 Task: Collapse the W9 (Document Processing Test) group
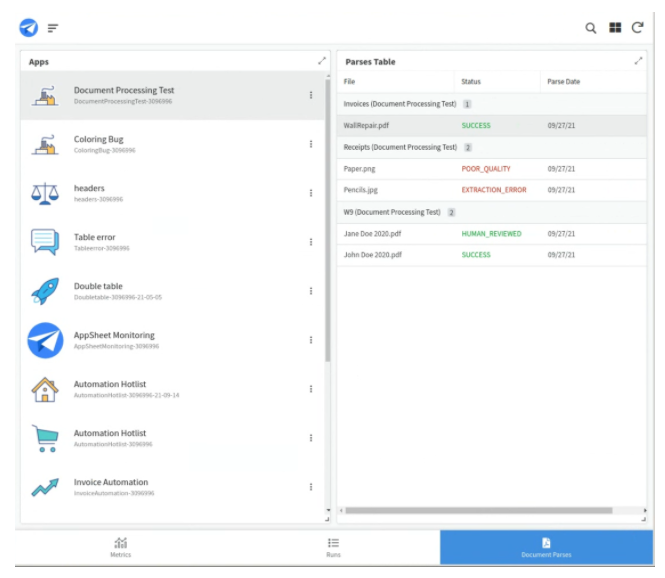492,212
